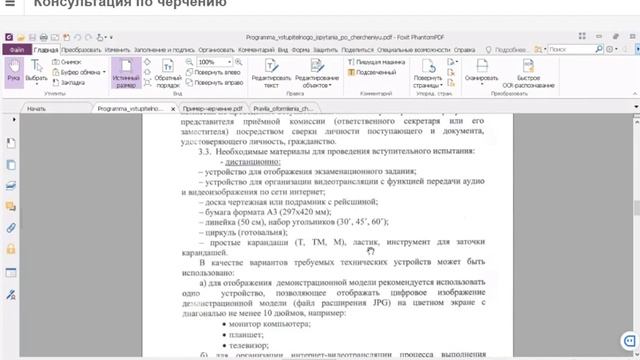Open the Customize Quick Access toolbar dropdown
This screenshot has width=640, height=360.
tap(111, 37)
